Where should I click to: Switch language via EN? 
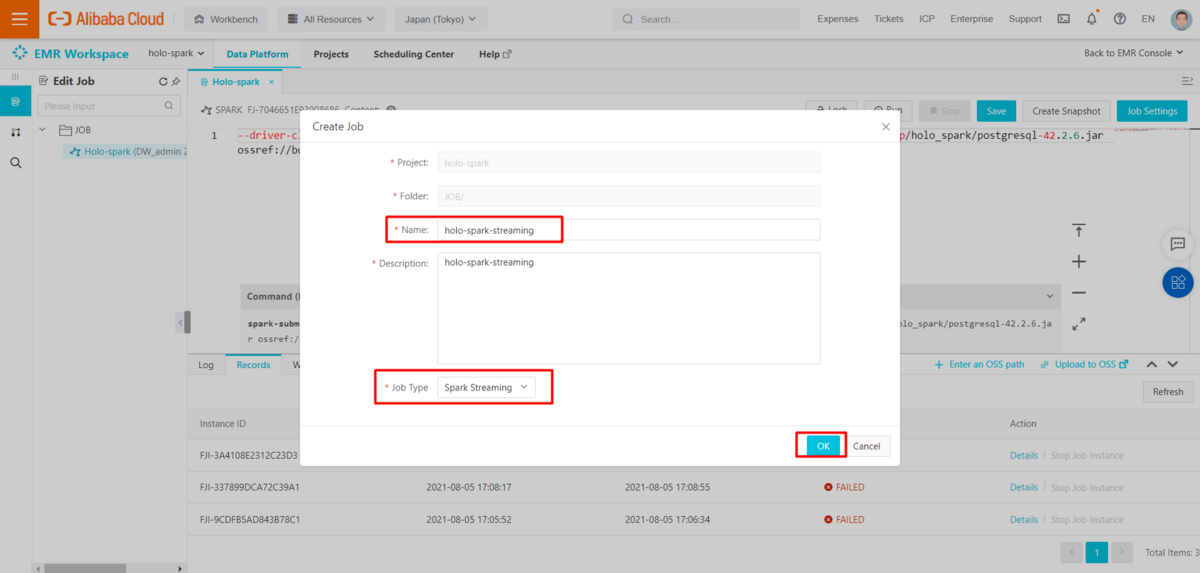pyautogui.click(x=1148, y=19)
